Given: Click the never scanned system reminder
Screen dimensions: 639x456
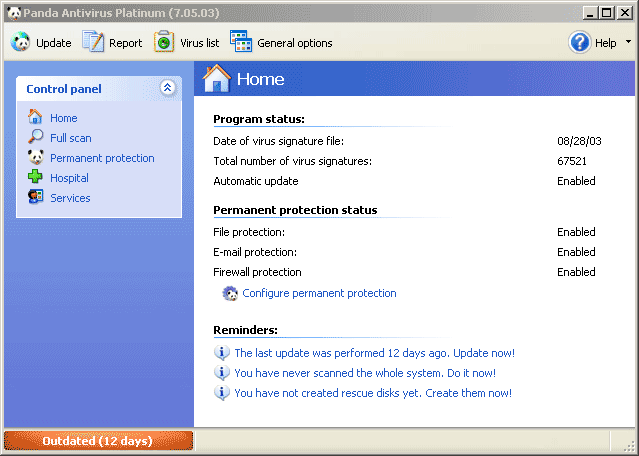Looking at the screenshot, I should (x=364, y=373).
